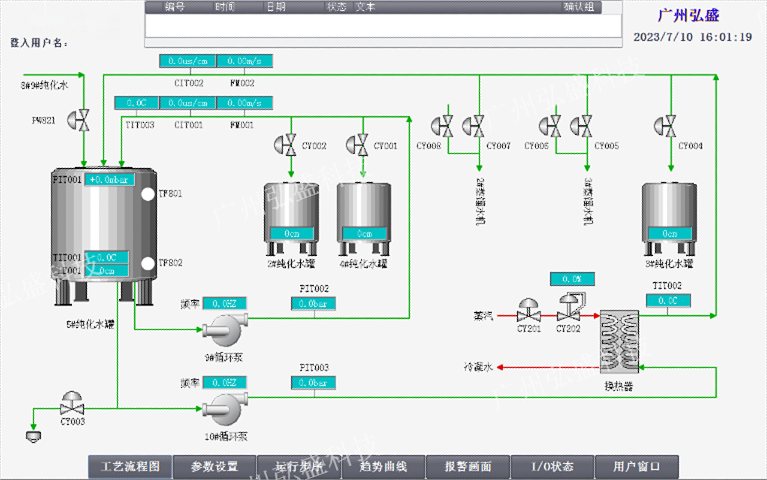
Task: Click the FM002 flow value field
Action: pos(245,61)
